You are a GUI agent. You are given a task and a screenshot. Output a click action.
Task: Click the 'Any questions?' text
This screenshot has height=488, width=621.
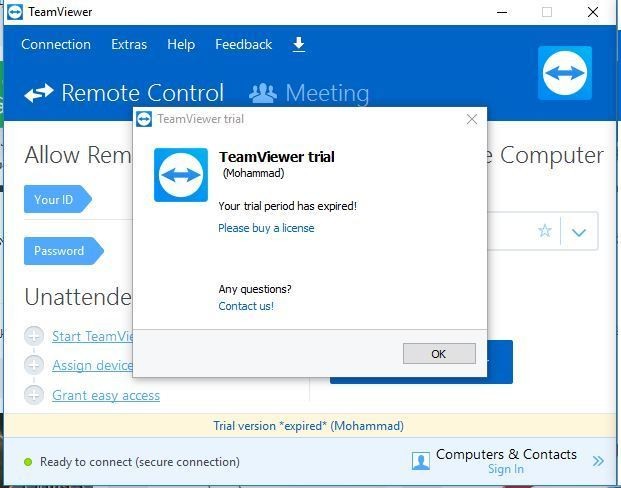(255, 289)
